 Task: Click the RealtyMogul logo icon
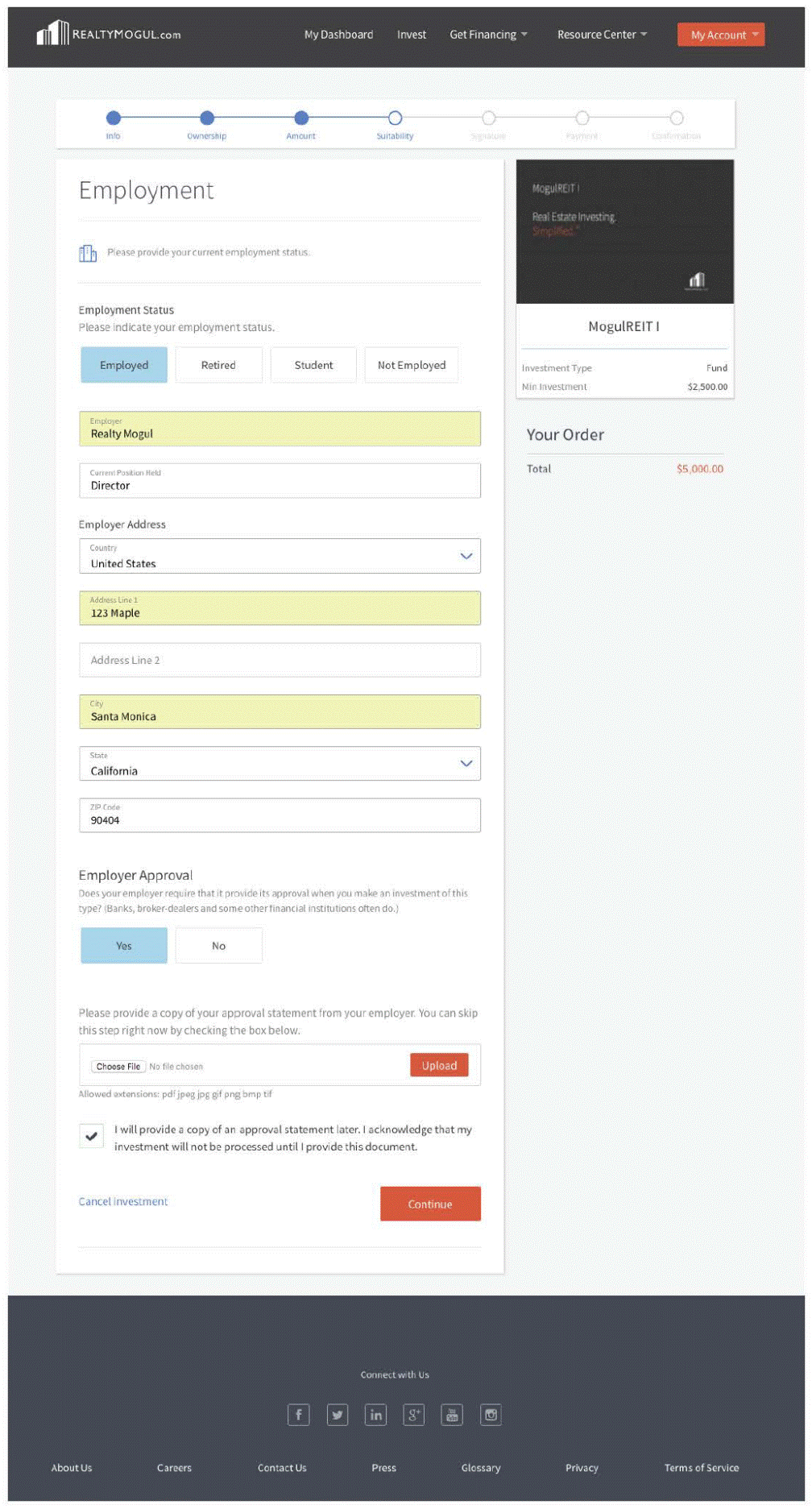53,34
